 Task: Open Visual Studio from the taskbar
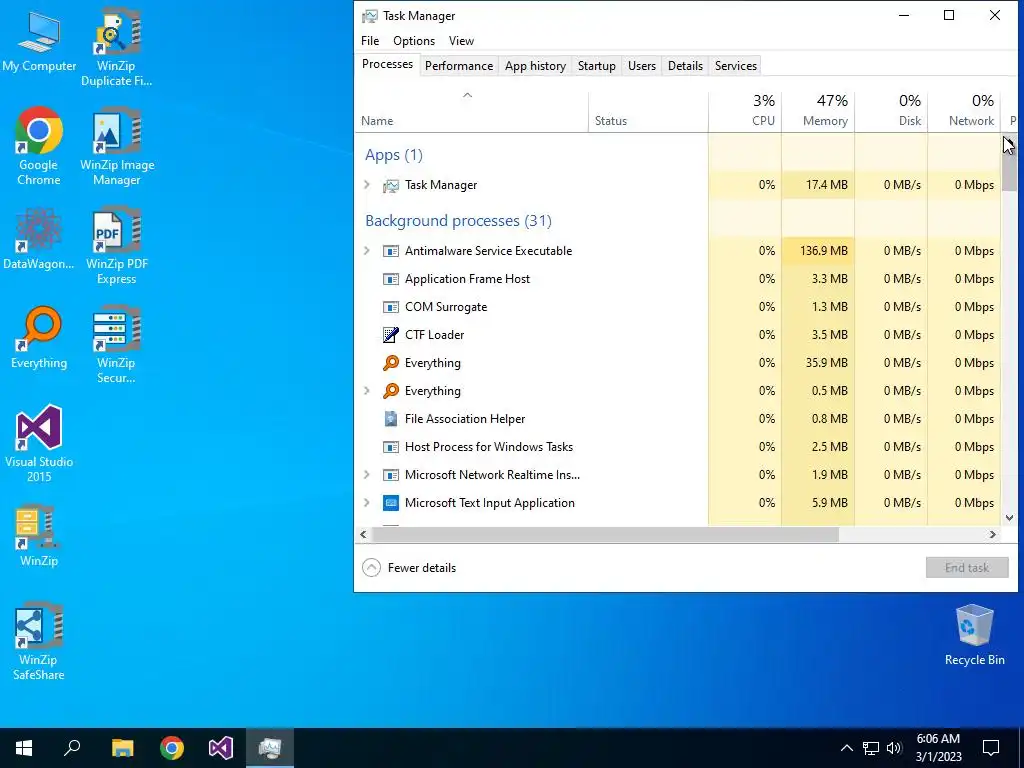(221, 748)
